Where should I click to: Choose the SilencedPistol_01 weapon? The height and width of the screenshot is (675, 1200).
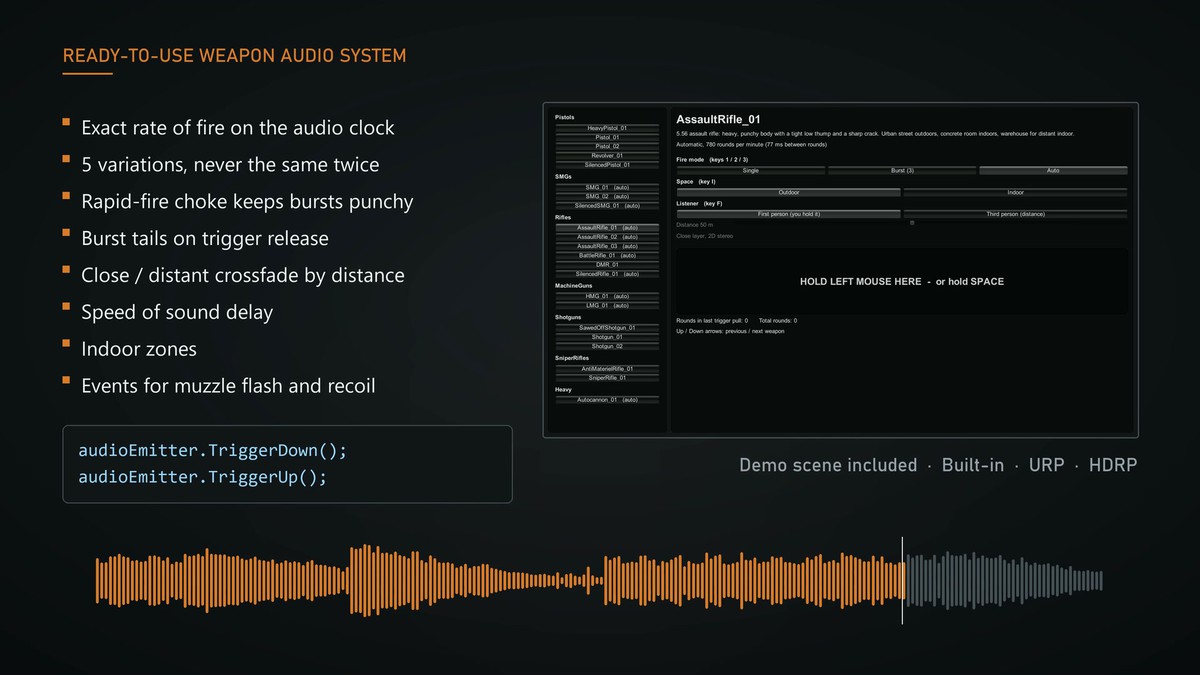click(x=607, y=165)
